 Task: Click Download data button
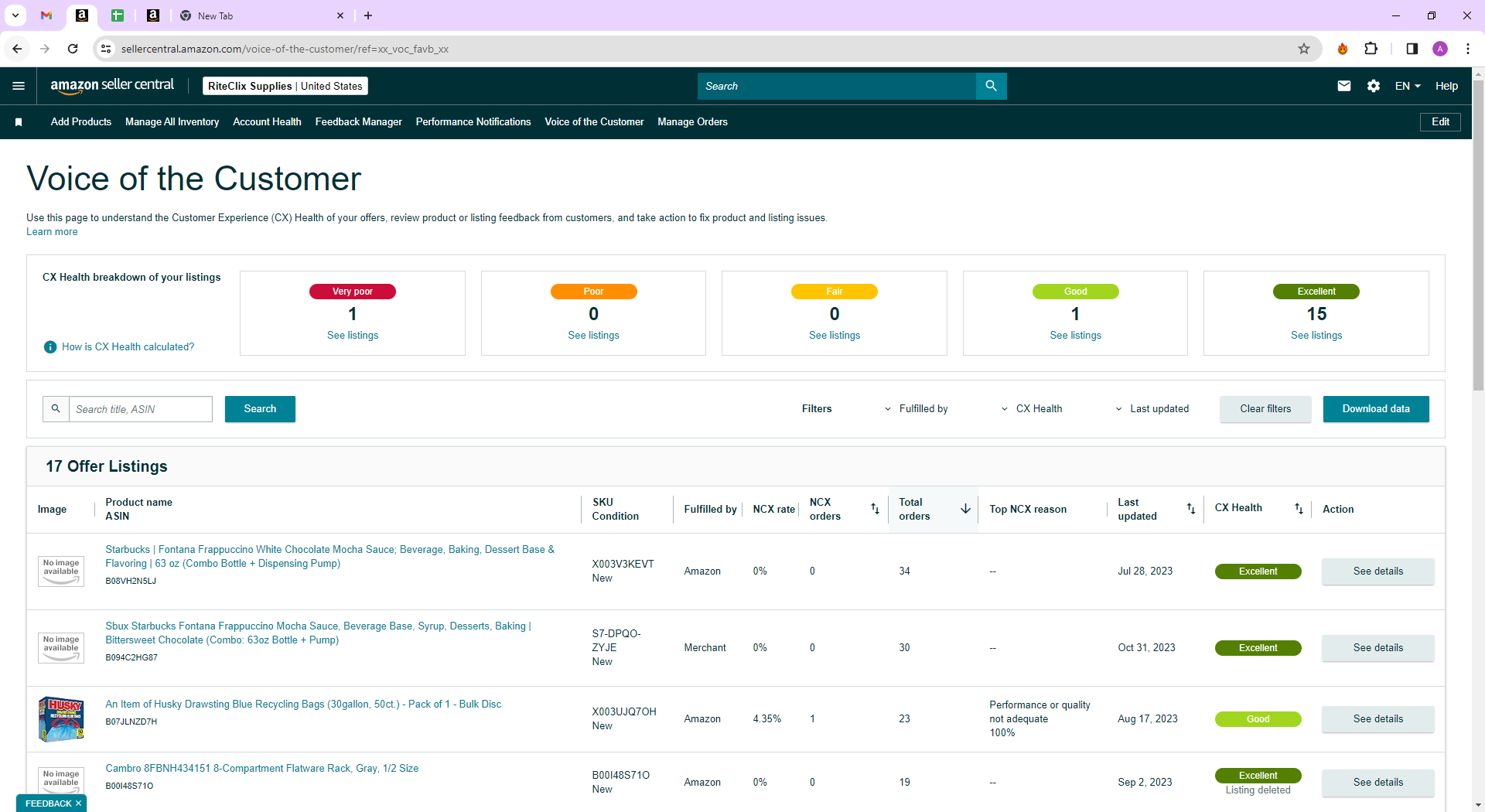[x=1376, y=409]
